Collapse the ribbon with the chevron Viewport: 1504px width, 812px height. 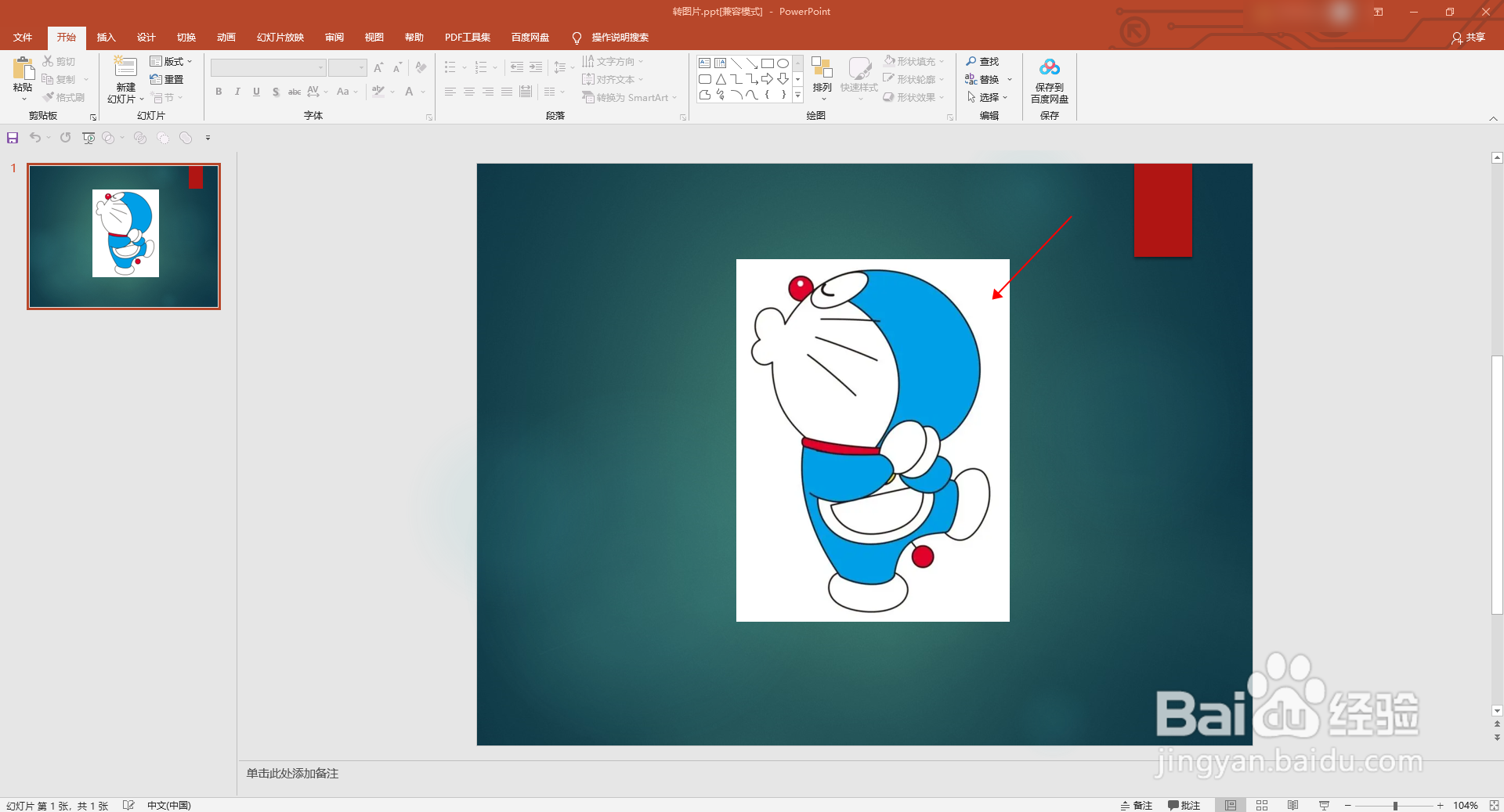point(1494,118)
